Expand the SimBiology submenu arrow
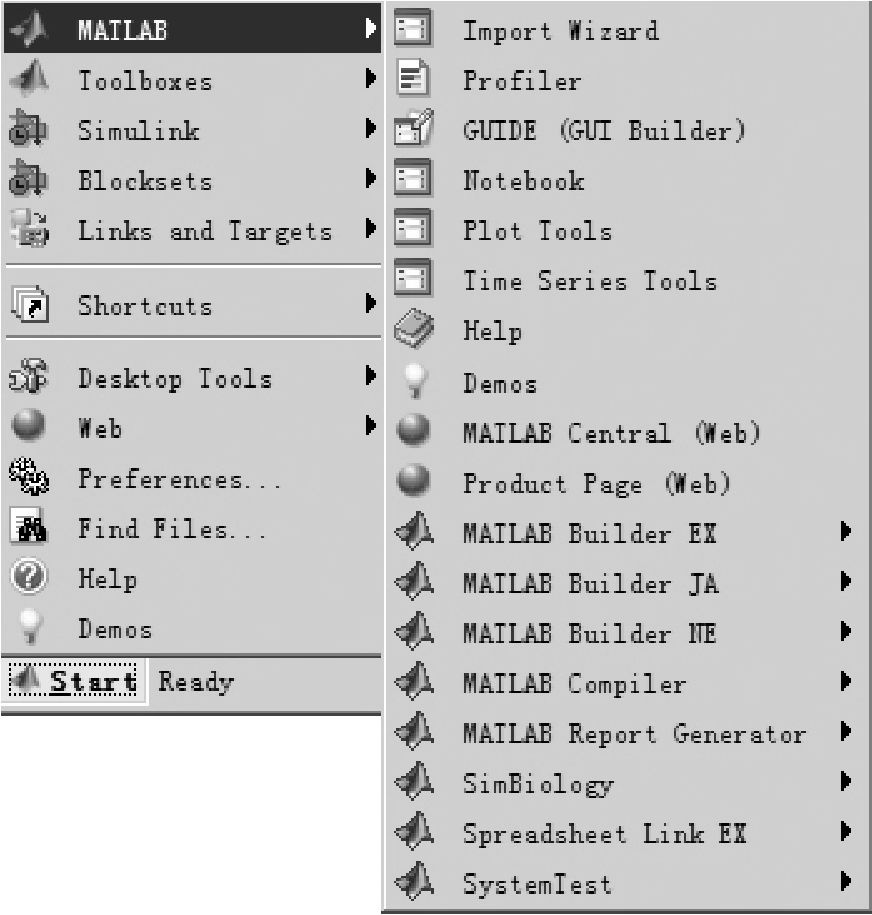Viewport: 872px width, 915px height. (x=846, y=782)
